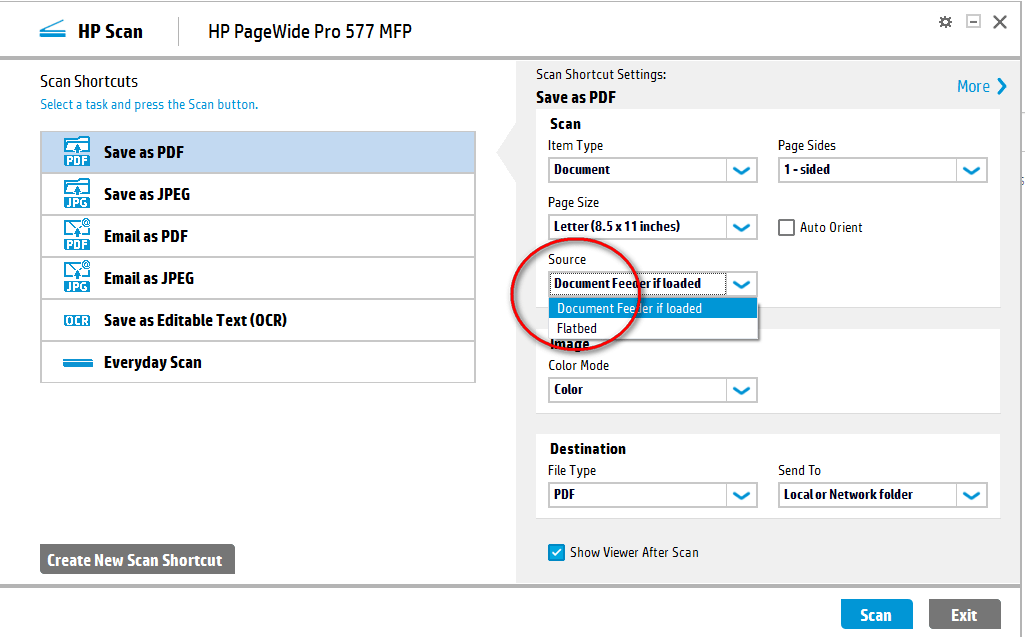Minimize the HP Scan window
The image size is (1025, 637).
pyautogui.click(x=973, y=22)
